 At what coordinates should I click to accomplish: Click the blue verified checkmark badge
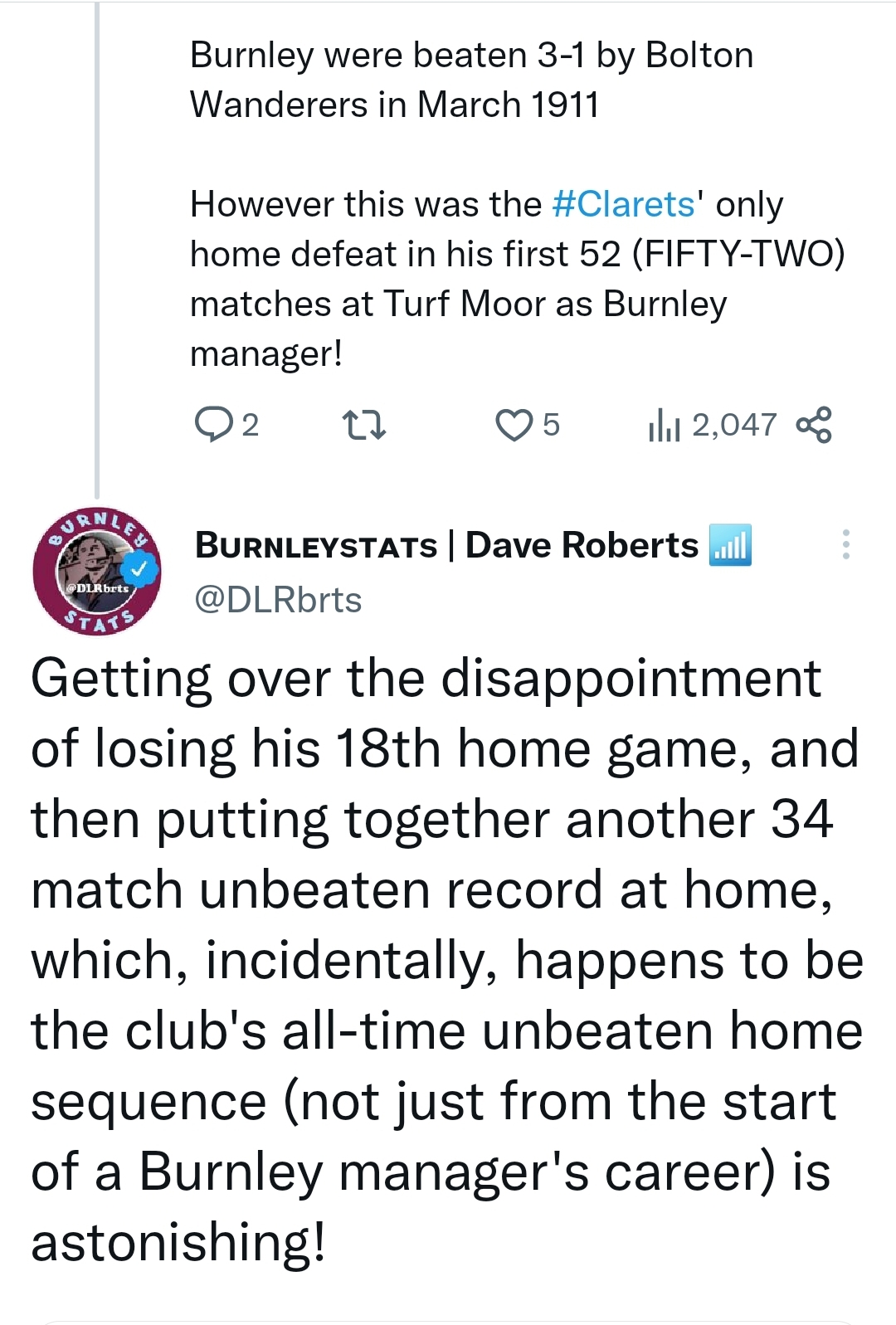click(x=142, y=569)
